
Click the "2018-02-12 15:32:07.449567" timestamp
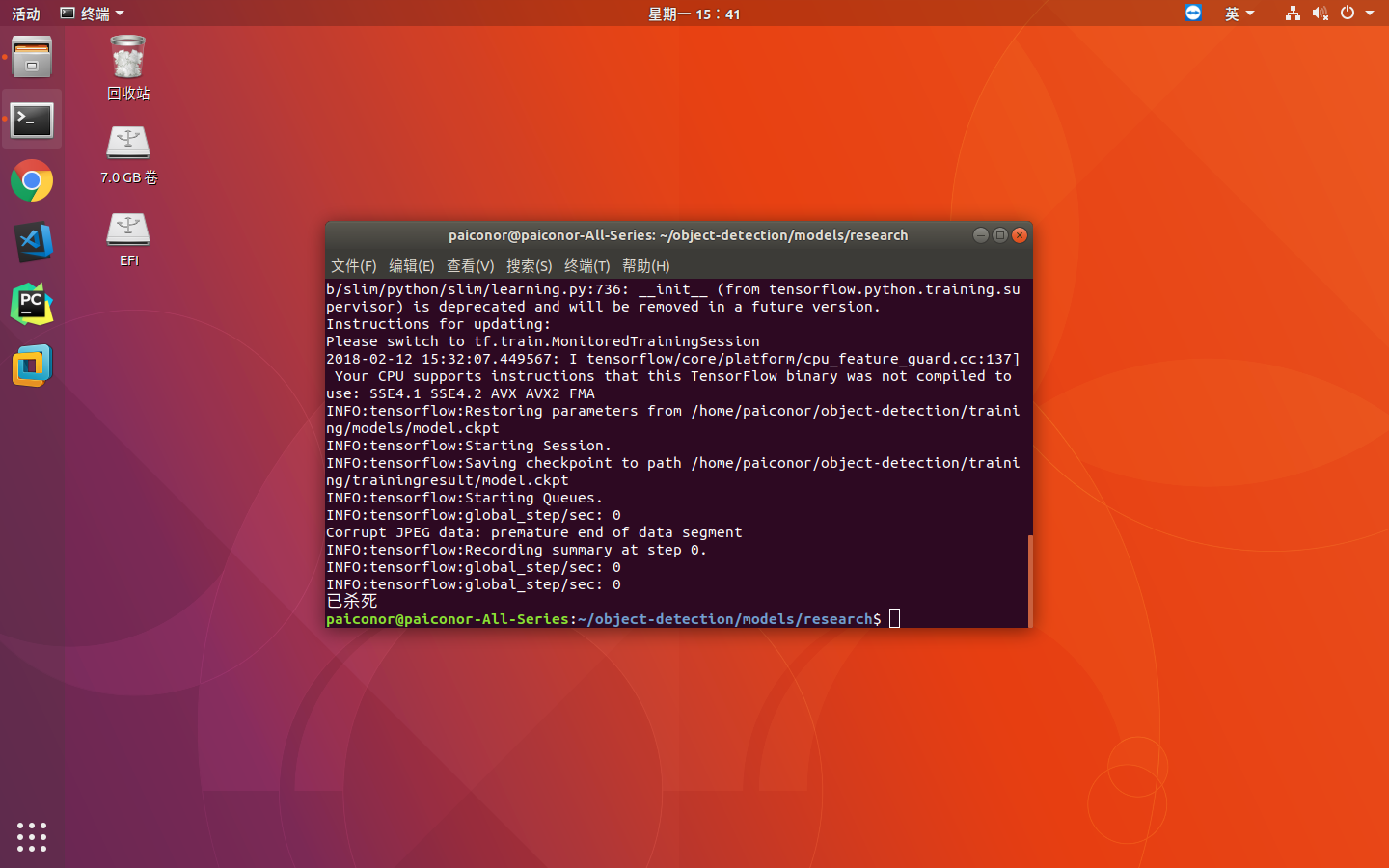(x=439, y=359)
